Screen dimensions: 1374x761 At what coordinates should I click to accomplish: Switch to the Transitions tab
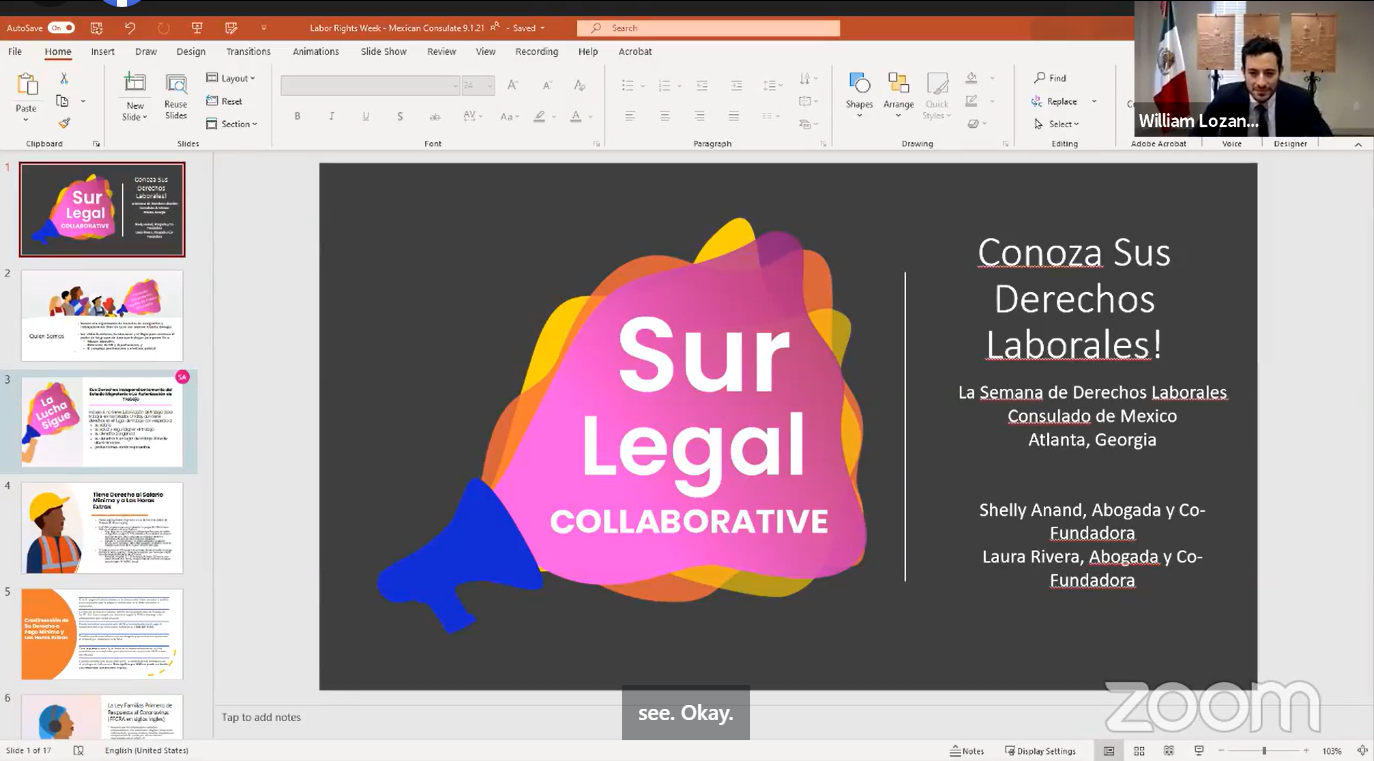click(248, 52)
